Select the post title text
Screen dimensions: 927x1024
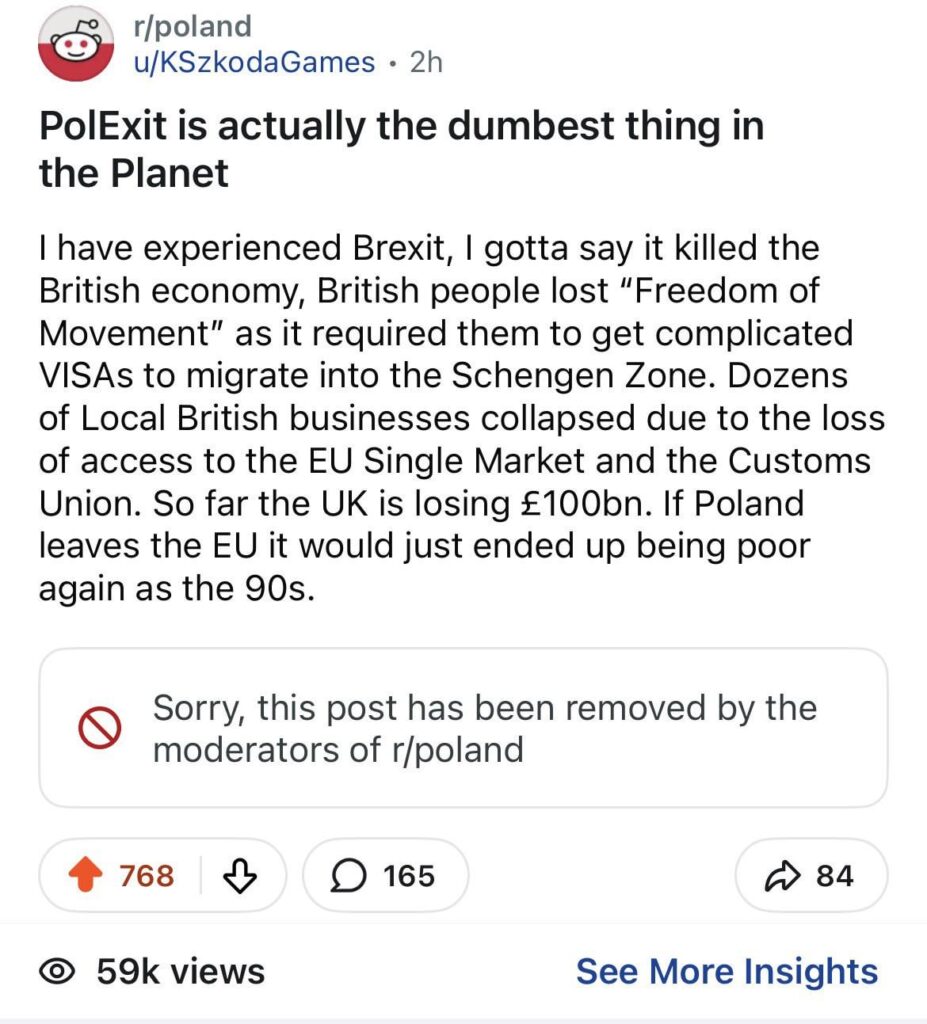point(400,147)
